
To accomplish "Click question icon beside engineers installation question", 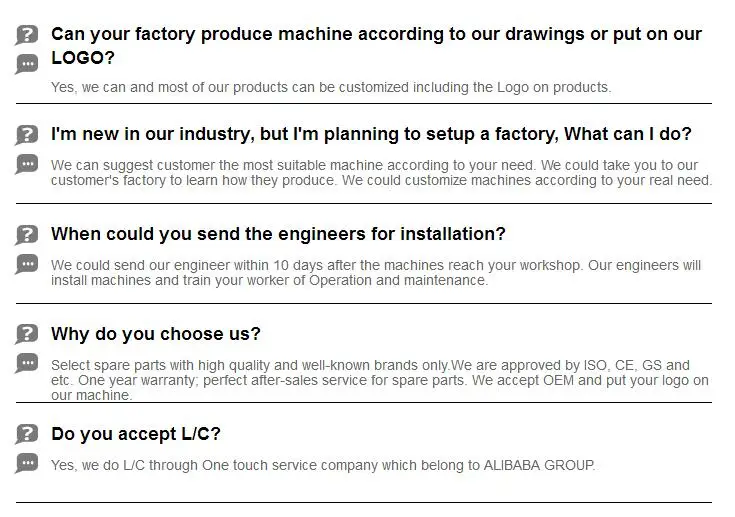I will (x=27, y=235).
